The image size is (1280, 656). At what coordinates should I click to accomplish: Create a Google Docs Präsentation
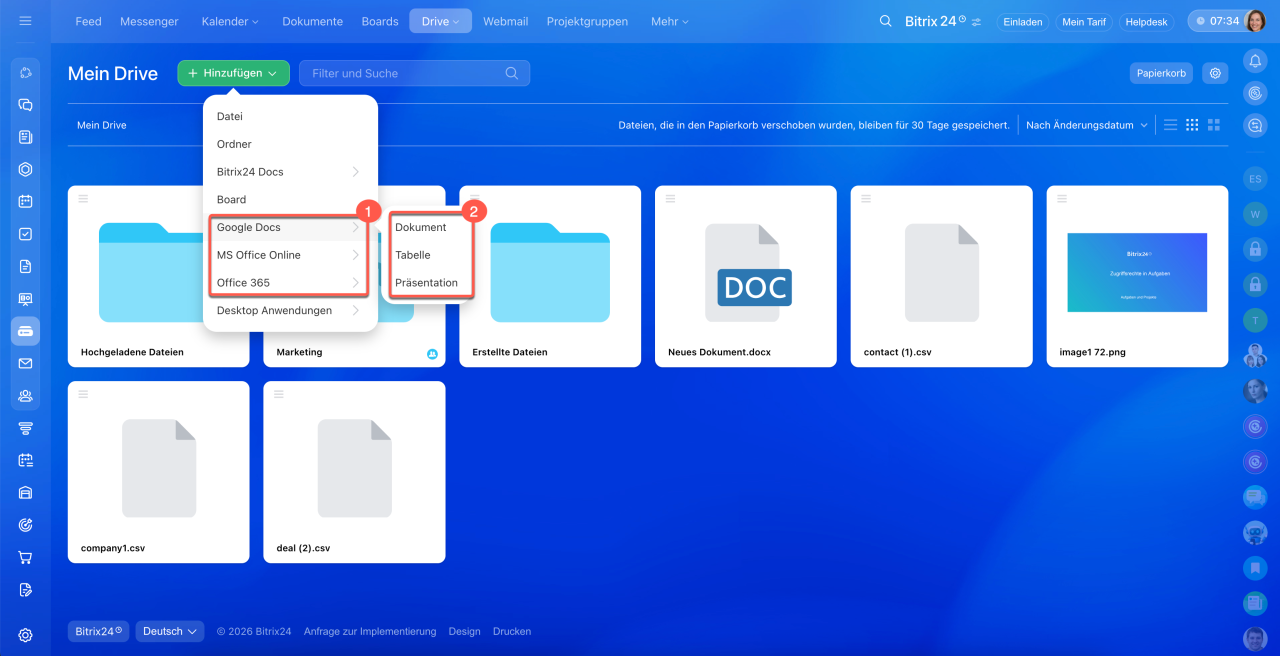pos(428,283)
